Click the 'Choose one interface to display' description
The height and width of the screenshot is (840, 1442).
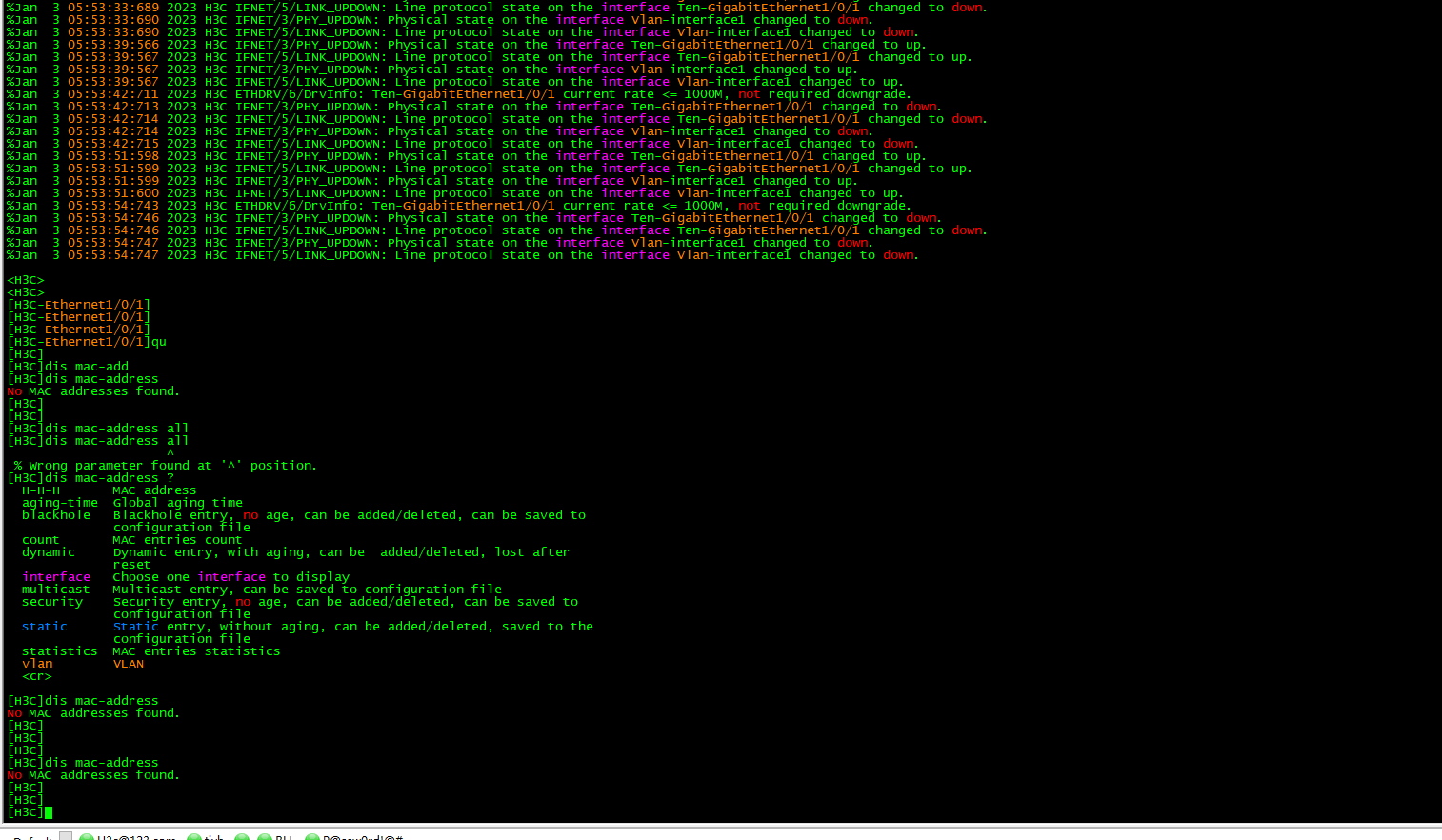tap(231, 577)
